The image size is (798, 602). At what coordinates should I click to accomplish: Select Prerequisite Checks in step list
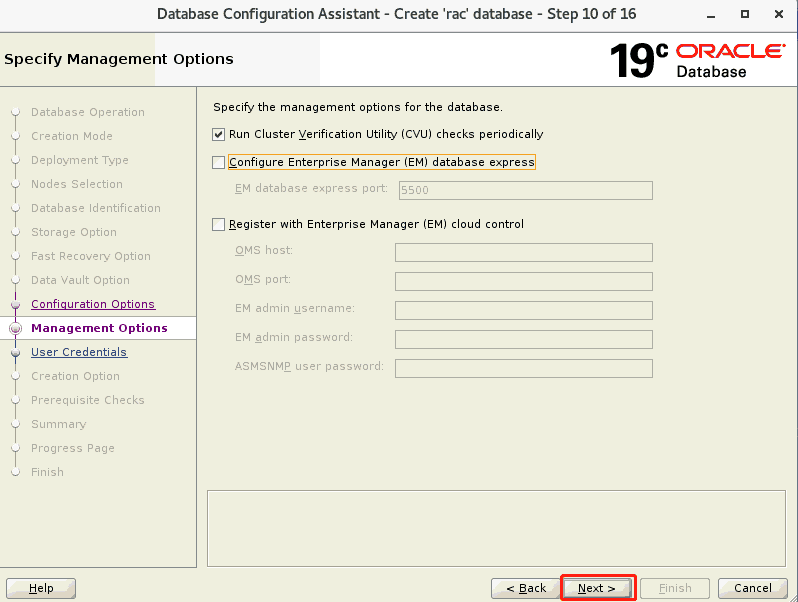pos(88,400)
